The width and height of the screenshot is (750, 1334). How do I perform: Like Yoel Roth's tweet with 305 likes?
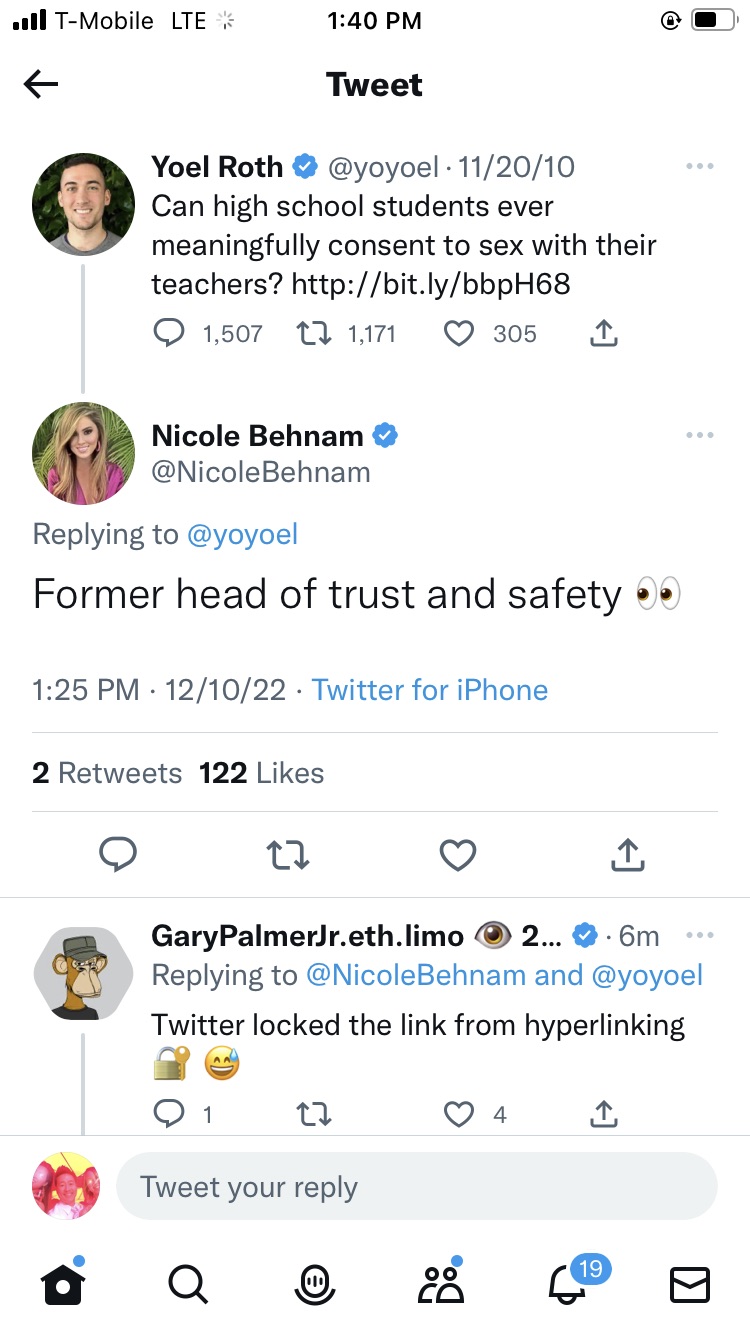(458, 333)
